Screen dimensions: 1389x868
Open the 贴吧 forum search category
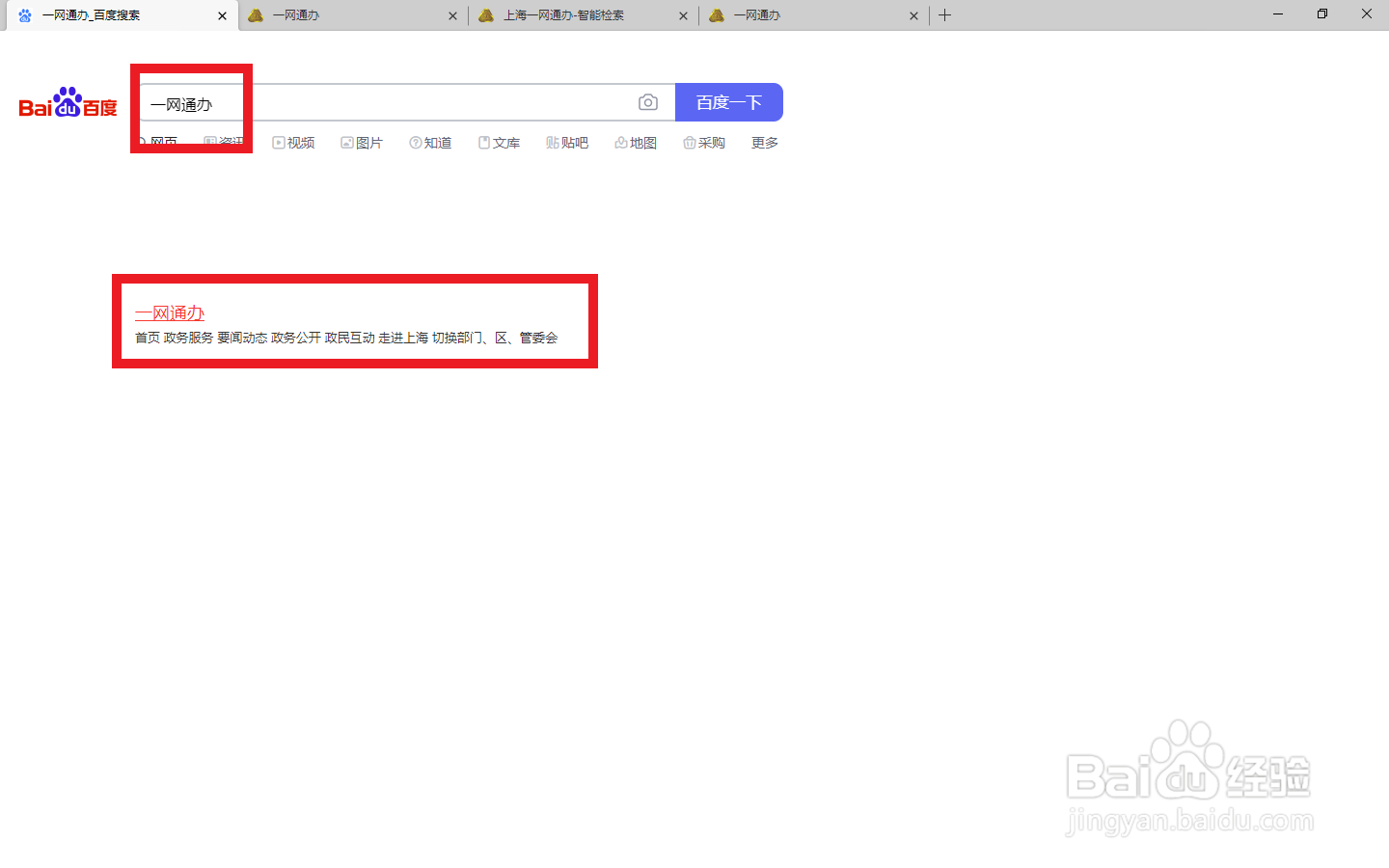coord(567,142)
